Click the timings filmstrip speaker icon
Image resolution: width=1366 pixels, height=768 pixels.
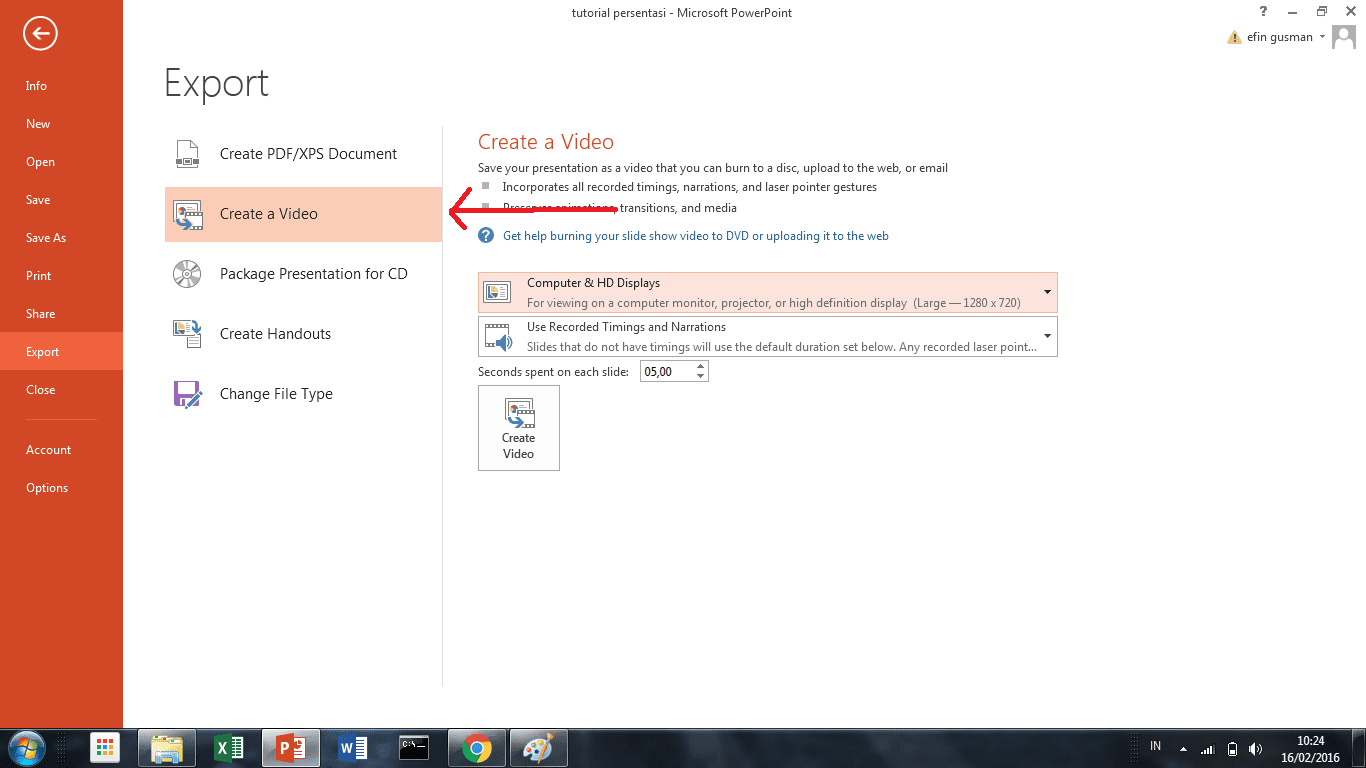coord(497,337)
